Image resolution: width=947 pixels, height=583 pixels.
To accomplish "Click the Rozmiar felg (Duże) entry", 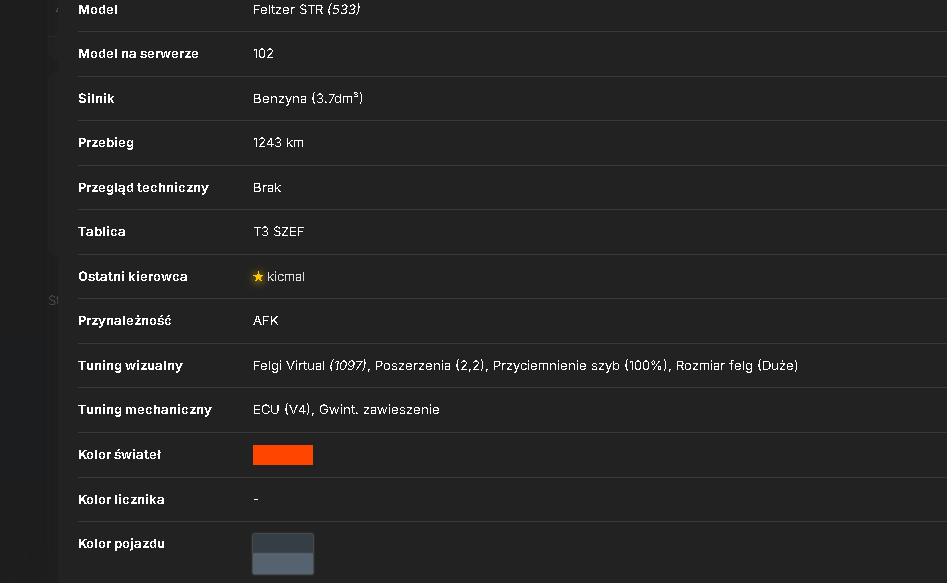I will pyautogui.click(x=737, y=366).
